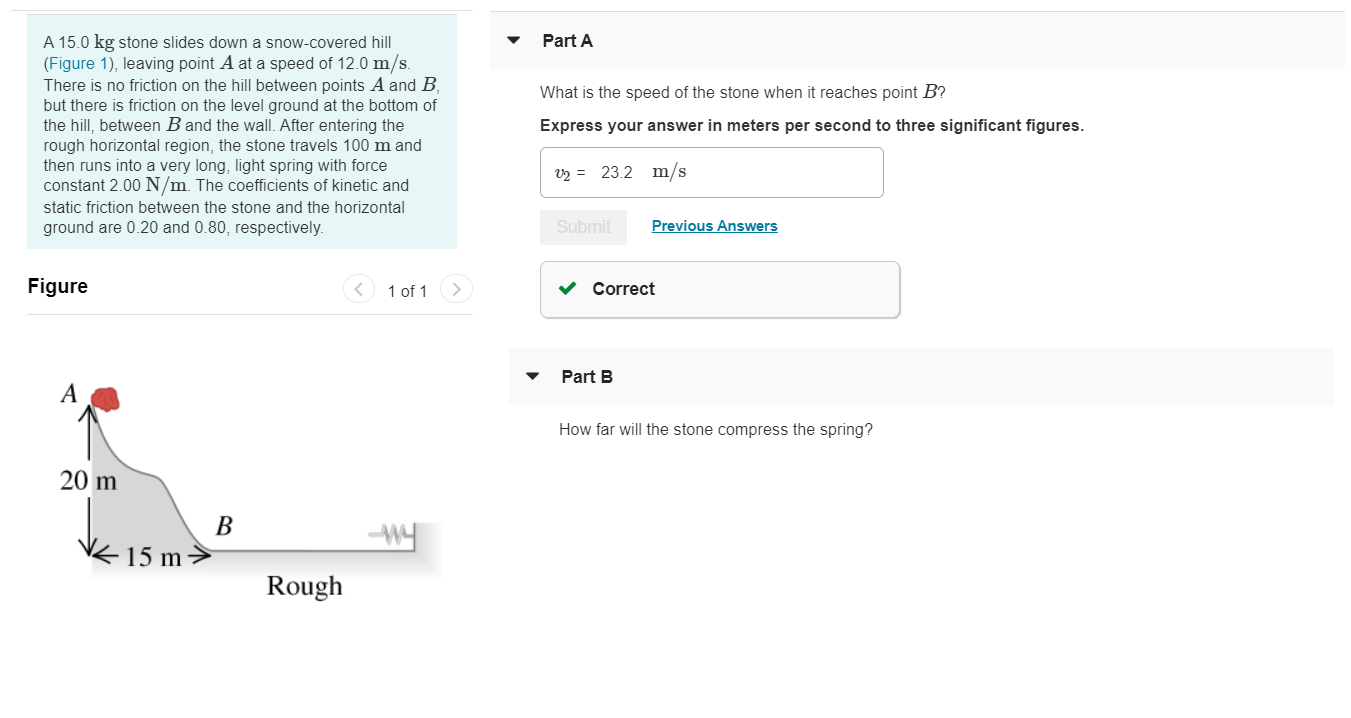The height and width of the screenshot is (718, 1351).
Task: Click the 15 m width arrow label
Action: (152, 557)
